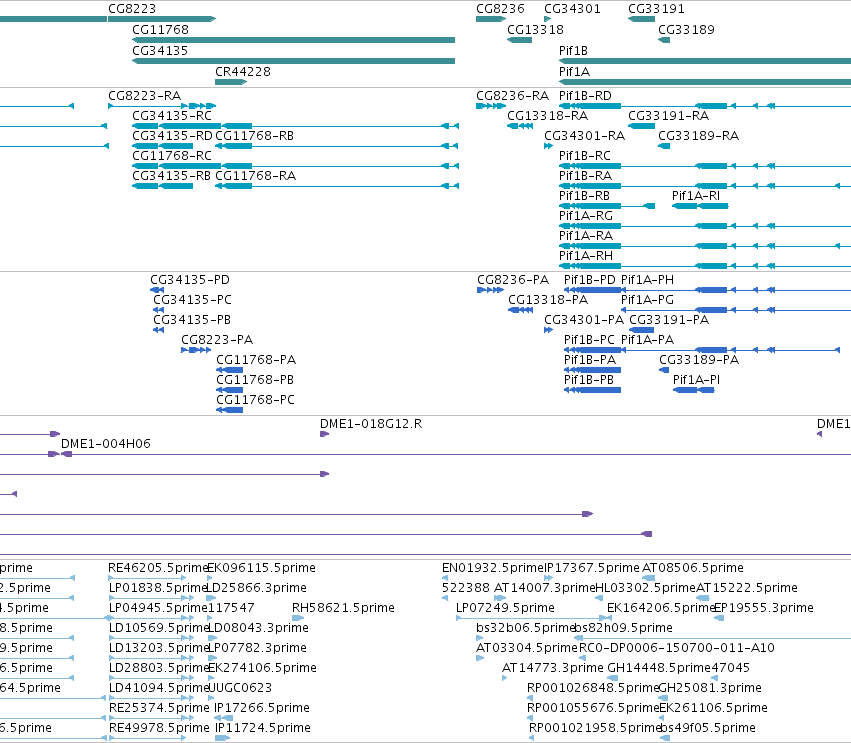Select the UUGC0623 EST label
The image size is (851, 743).
(240, 688)
